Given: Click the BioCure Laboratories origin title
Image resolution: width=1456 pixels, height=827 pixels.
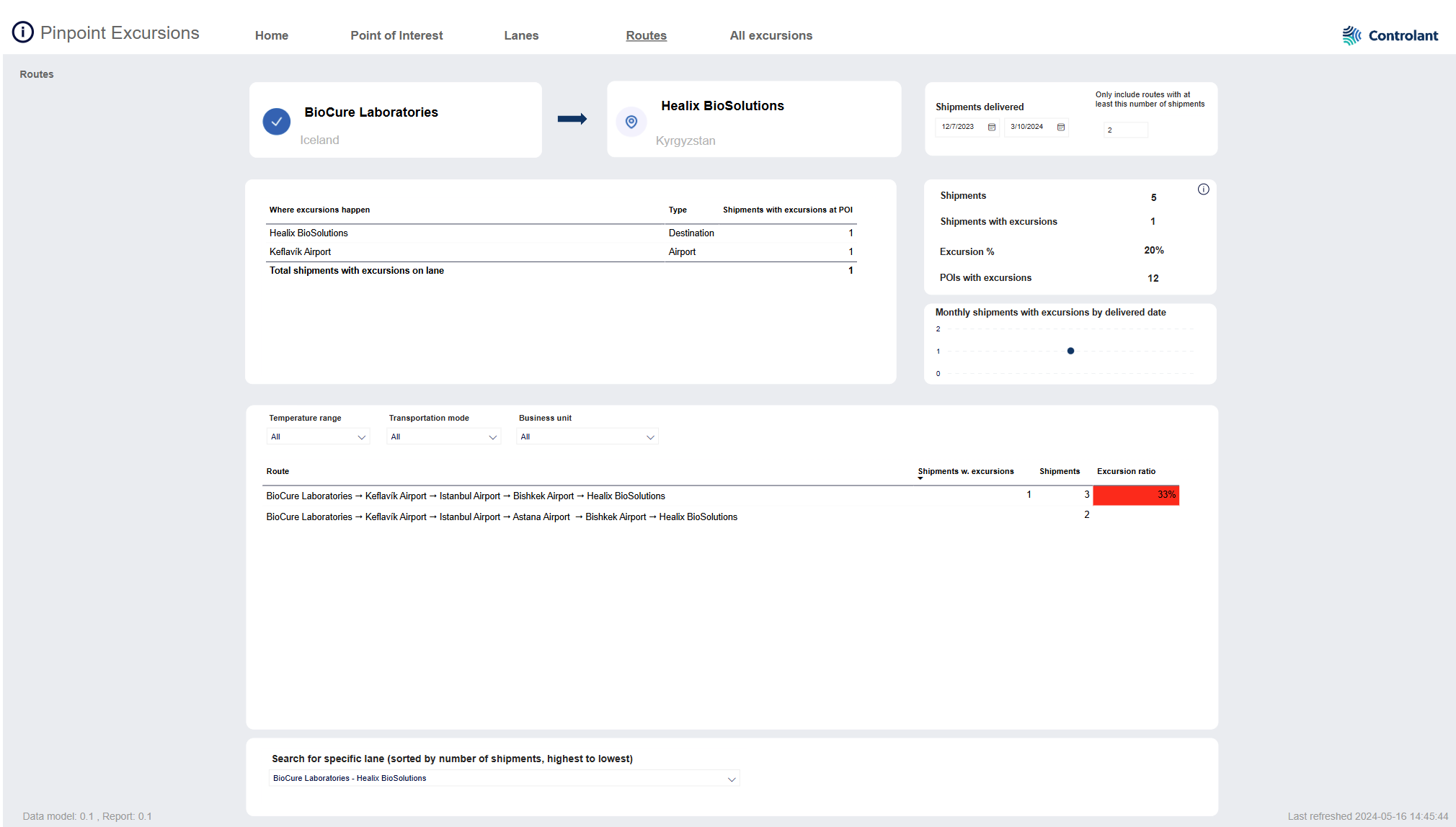Looking at the screenshot, I should tap(371, 112).
